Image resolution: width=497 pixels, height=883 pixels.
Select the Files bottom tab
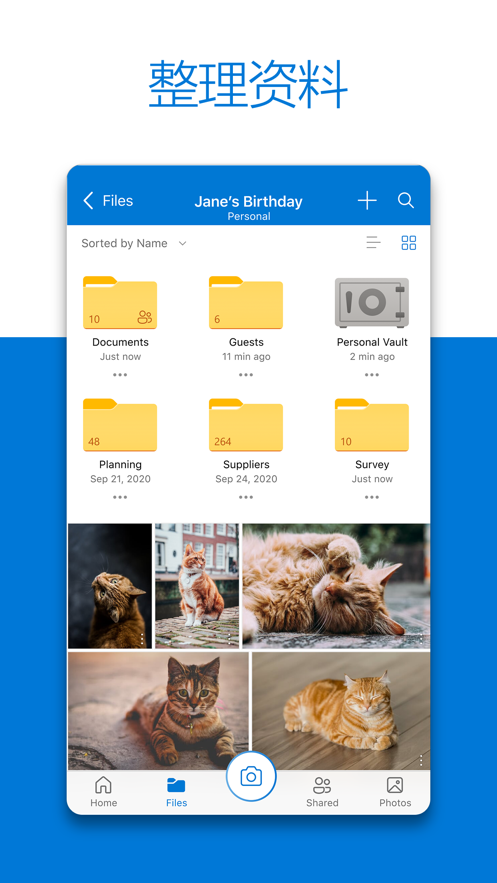click(x=176, y=792)
